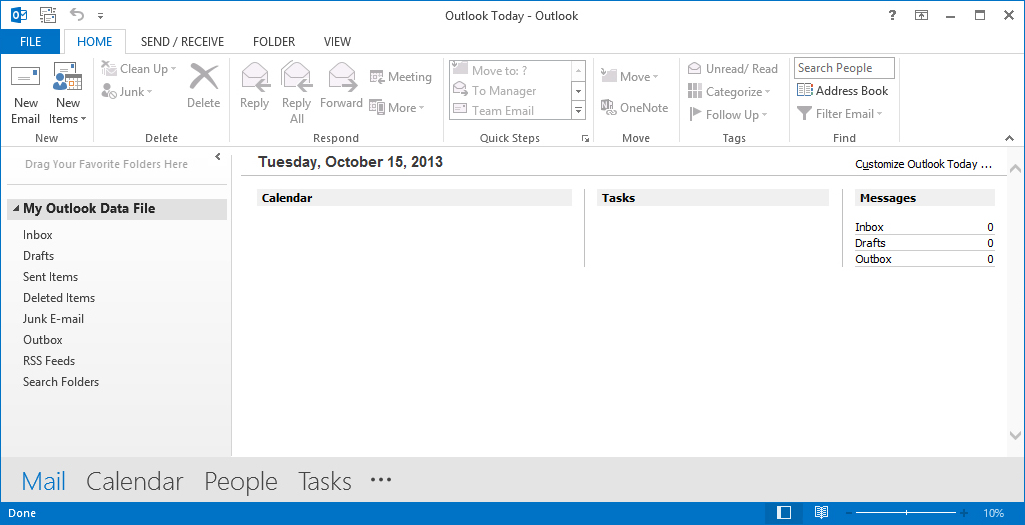Viewport: 1025px width, 525px height.
Task: Click Customize Outlook Today link
Action: click(924, 164)
